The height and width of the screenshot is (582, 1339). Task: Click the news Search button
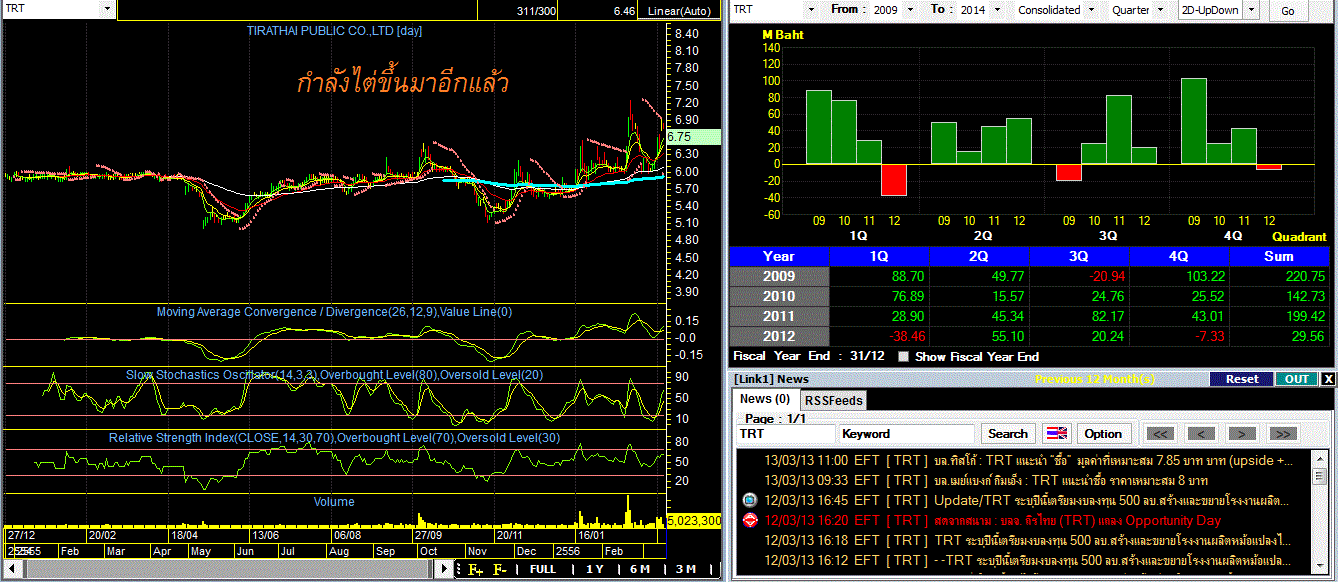[x=1007, y=434]
